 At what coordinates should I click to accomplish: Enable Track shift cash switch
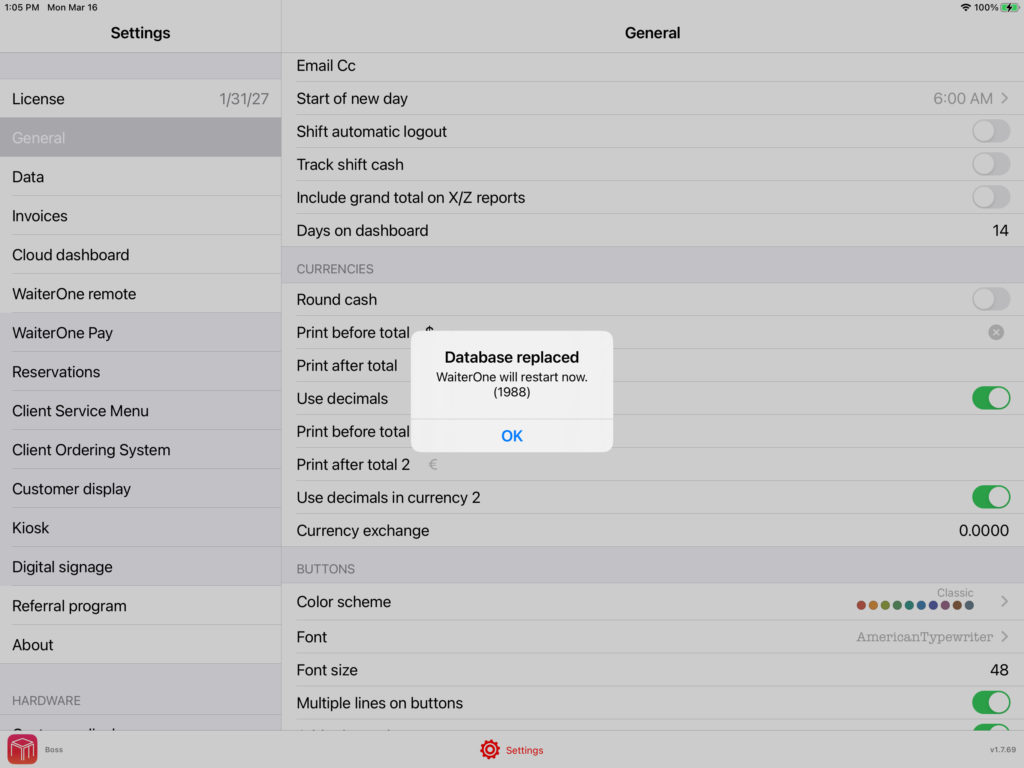[990, 164]
